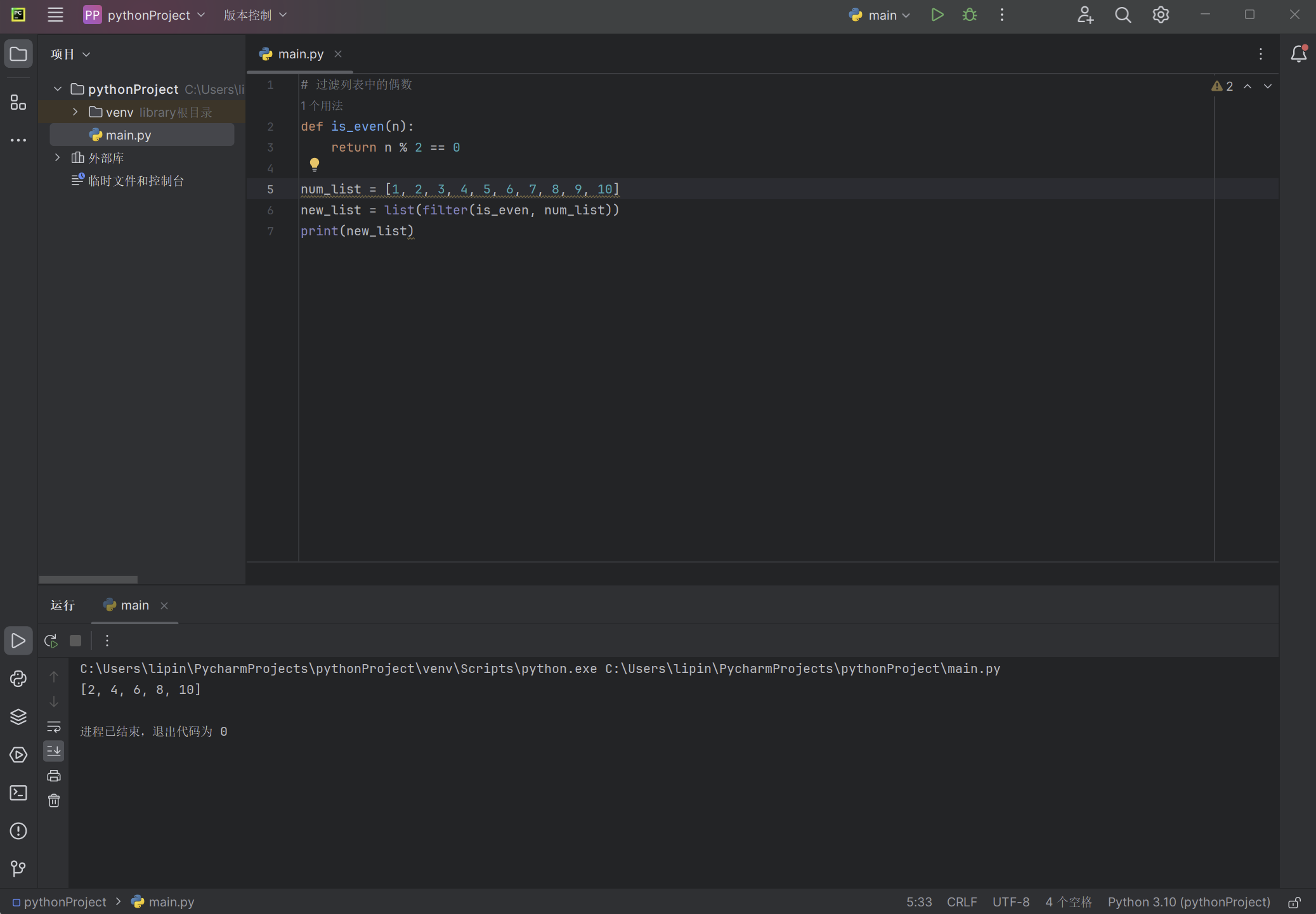The width and height of the screenshot is (1316, 914).
Task: Open 4 个空格 indent settings
Action: [1069, 902]
